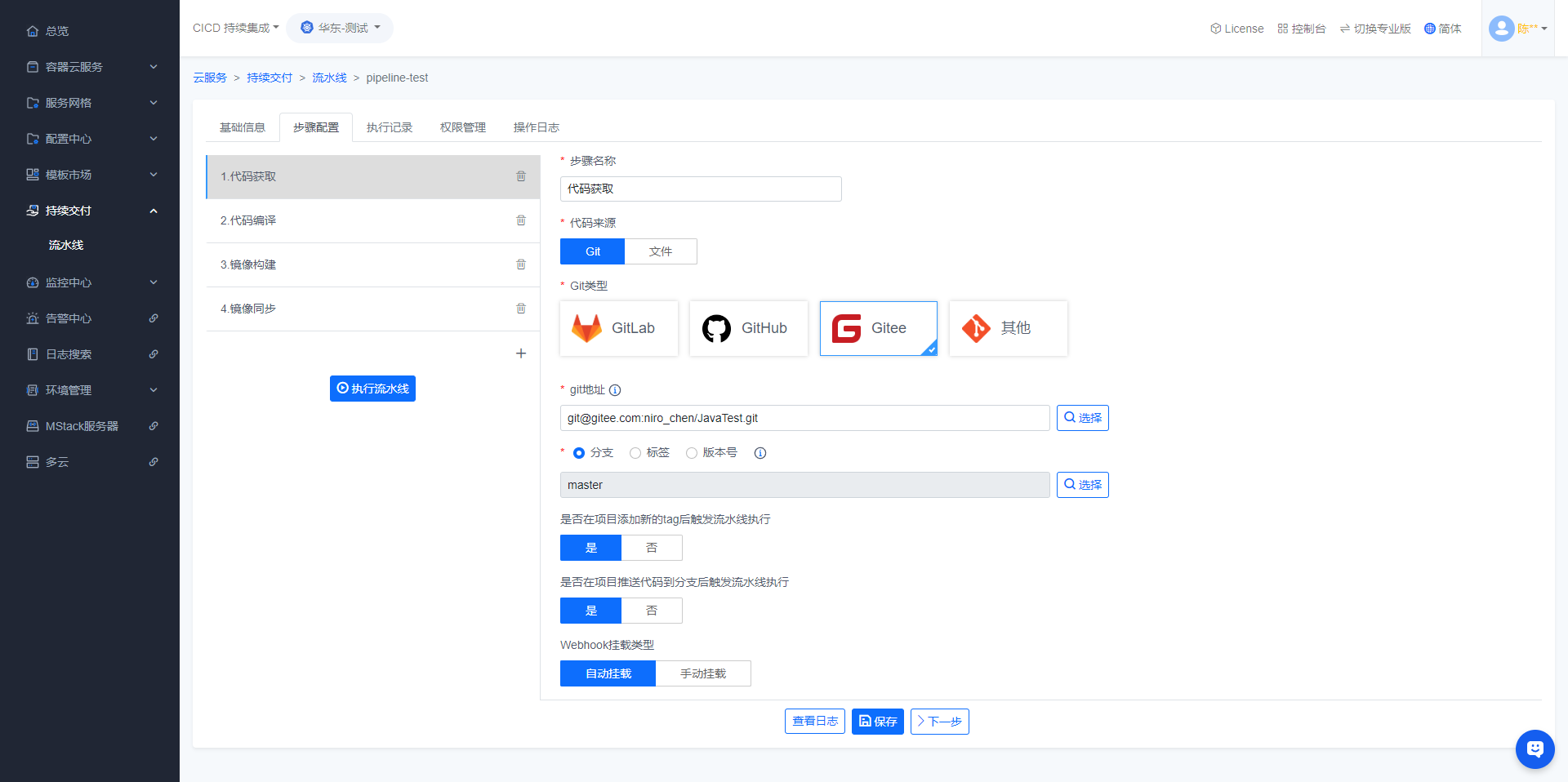1568x782 pixels.
Task: Switch to the 执行记录 tab
Action: pyautogui.click(x=390, y=127)
